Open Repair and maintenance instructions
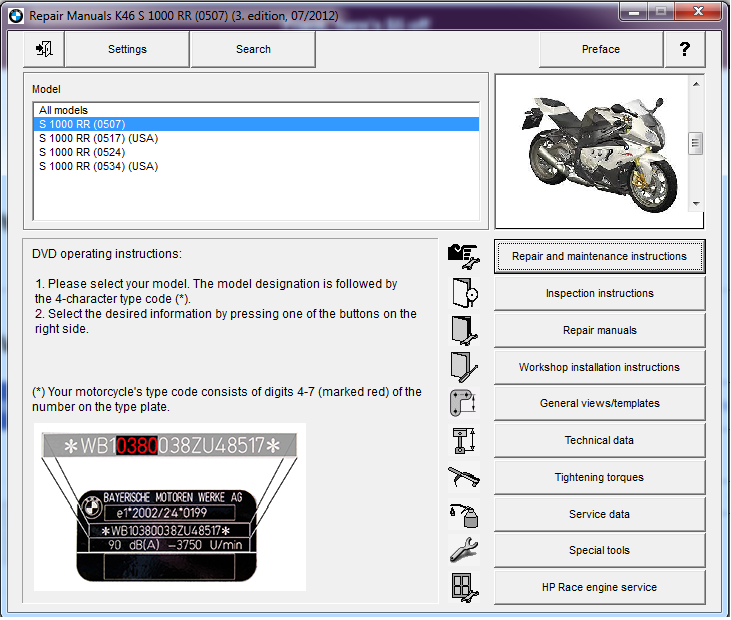This screenshot has width=731, height=620. 600,256
